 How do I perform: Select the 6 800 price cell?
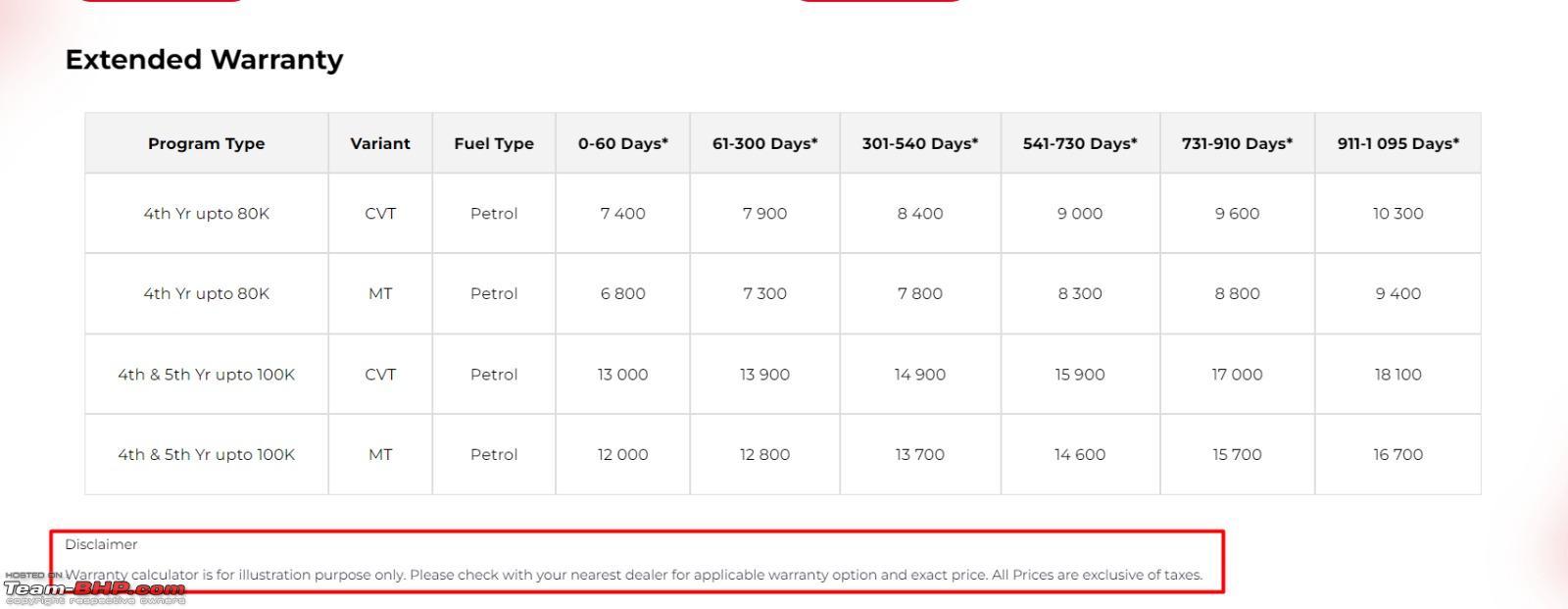click(623, 293)
